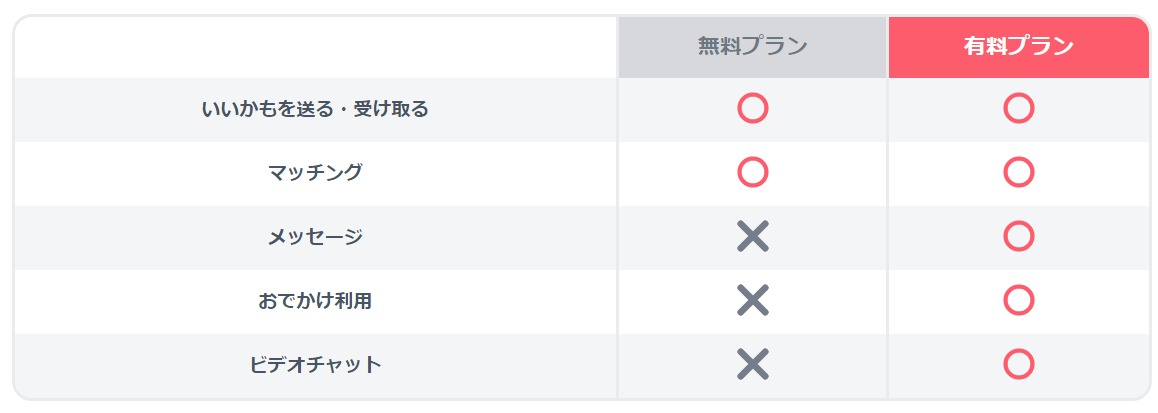Click the マッチング feature label
This screenshot has width=1158, height=413.
[x=315, y=173]
